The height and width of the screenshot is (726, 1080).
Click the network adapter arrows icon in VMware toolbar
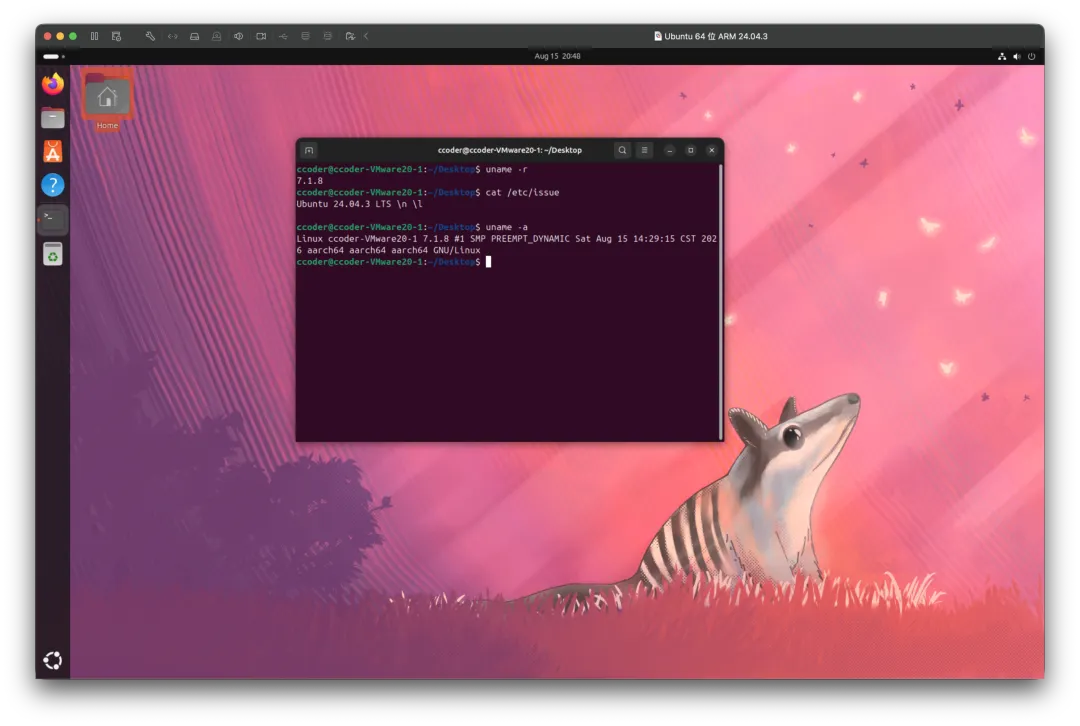coord(173,36)
